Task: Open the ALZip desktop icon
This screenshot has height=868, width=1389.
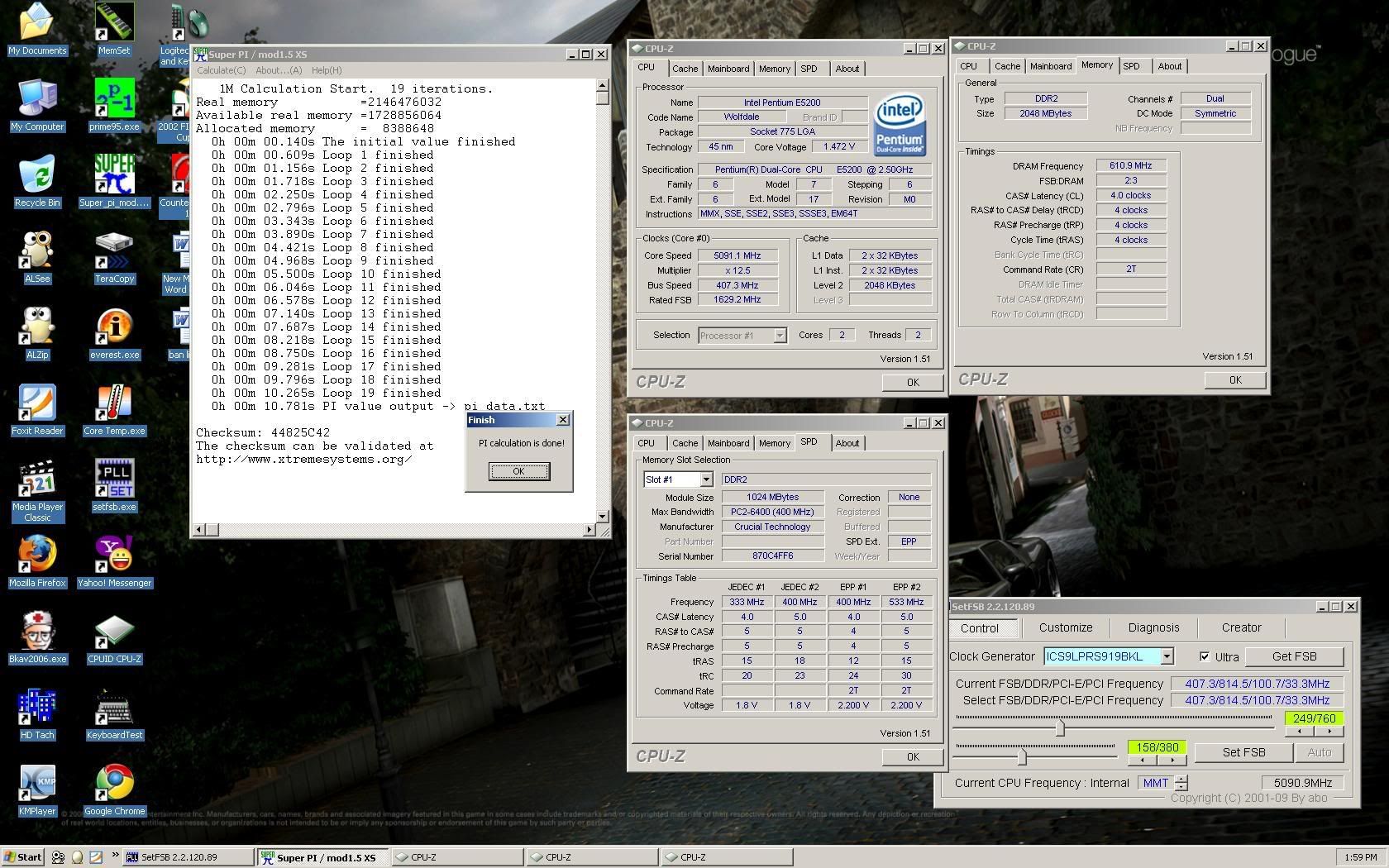Action: point(37,334)
